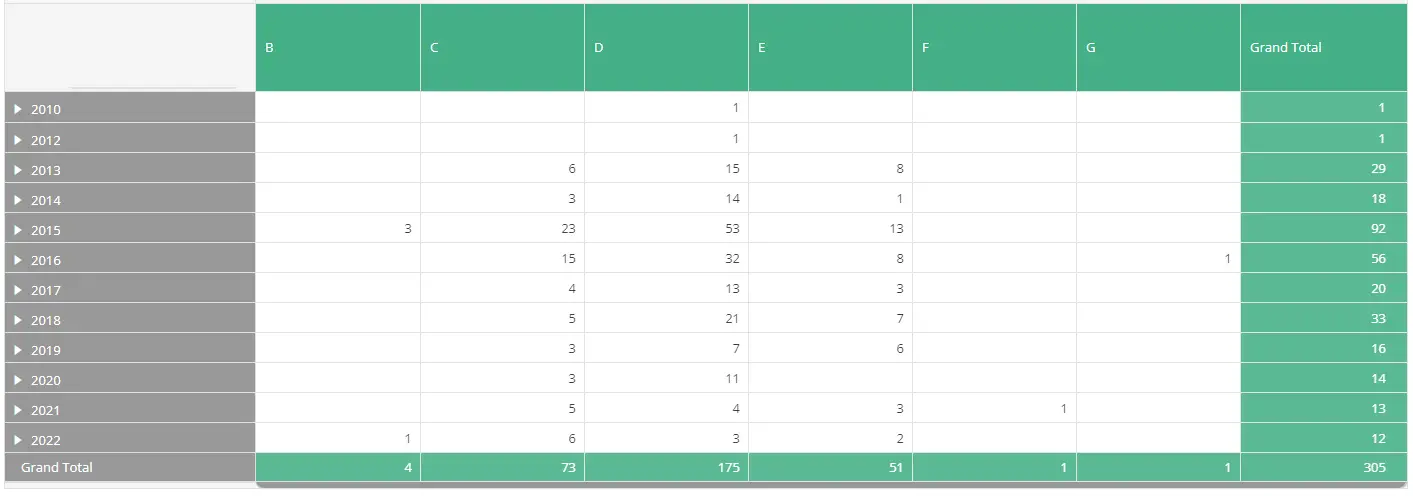Select the 2017 row header
Screen dimensions: 1413x496
click(x=130, y=288)
